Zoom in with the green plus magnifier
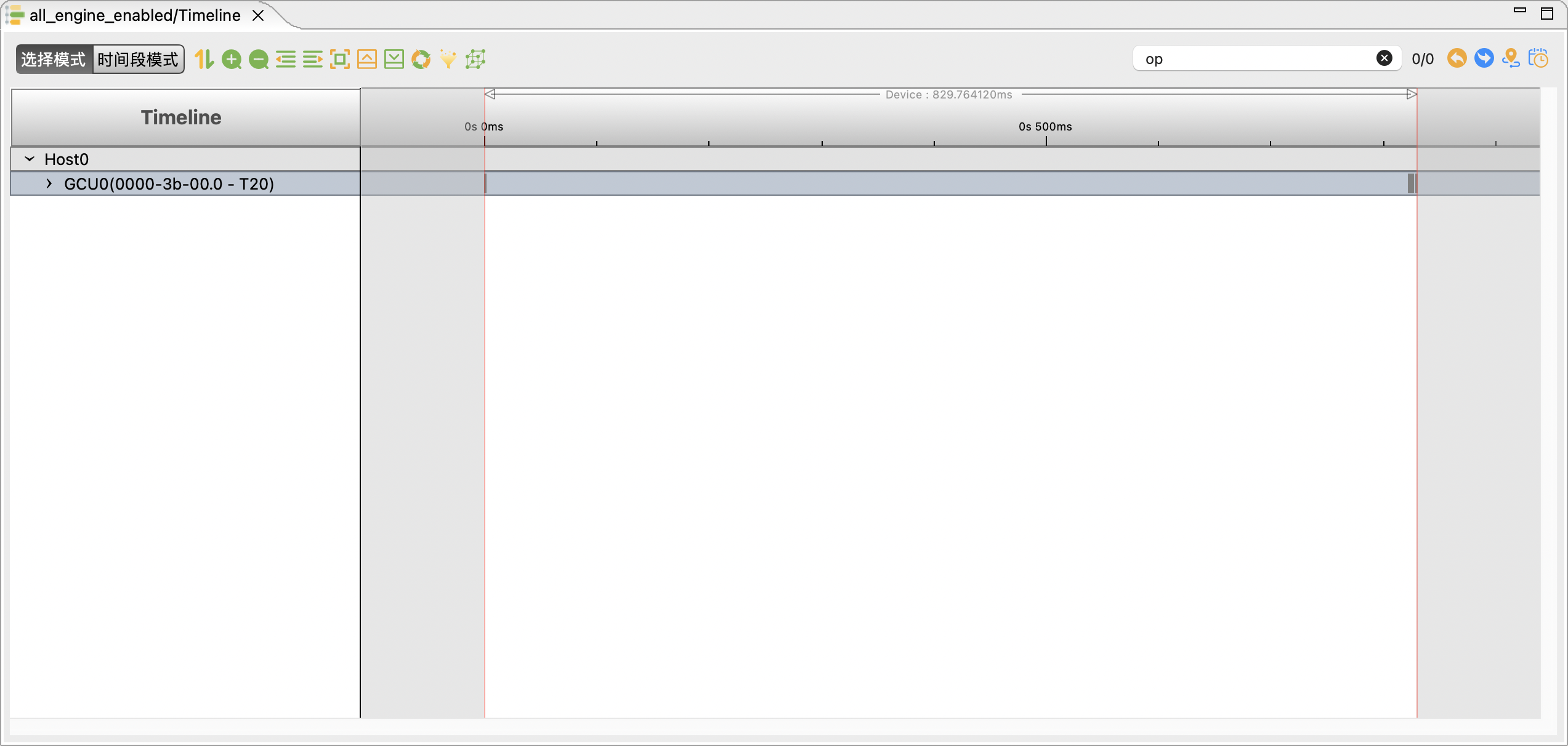Viewport: 1568px width, 746px height. click(232, 59)
